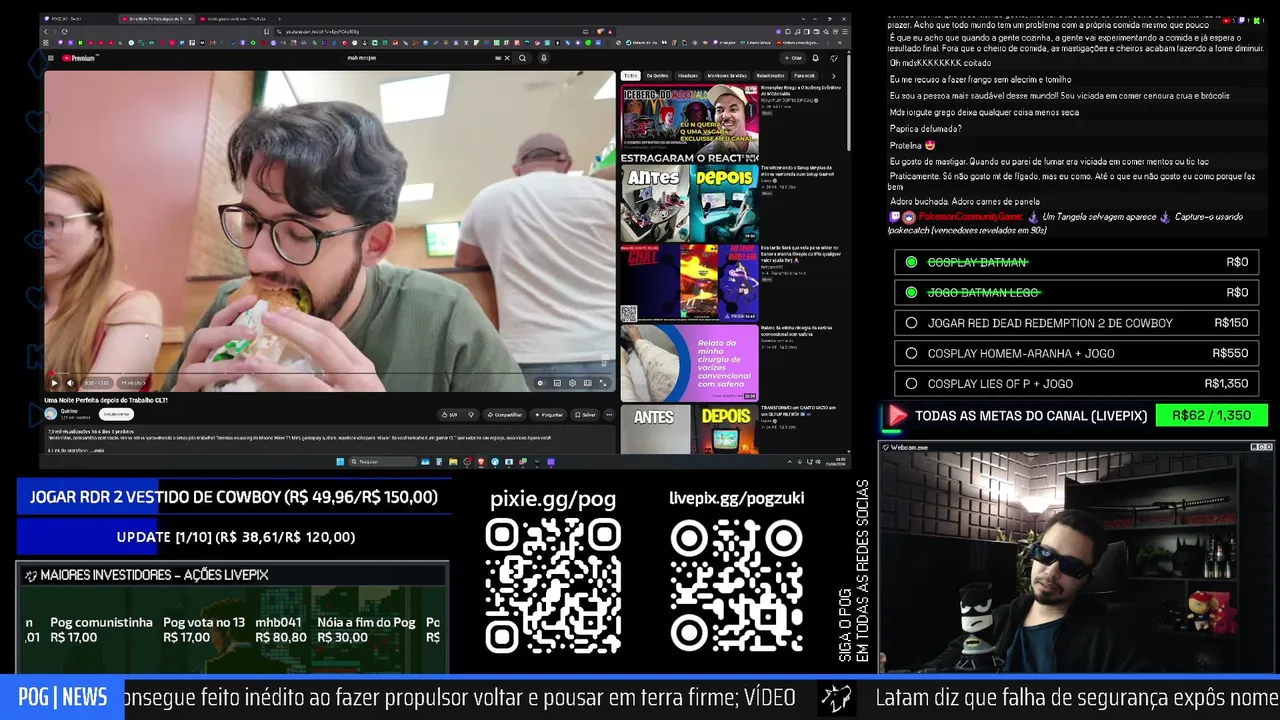
Task: Select the 'JOGO BATMAN LEGO' goal radio
Action: click(x=911, y=292)
